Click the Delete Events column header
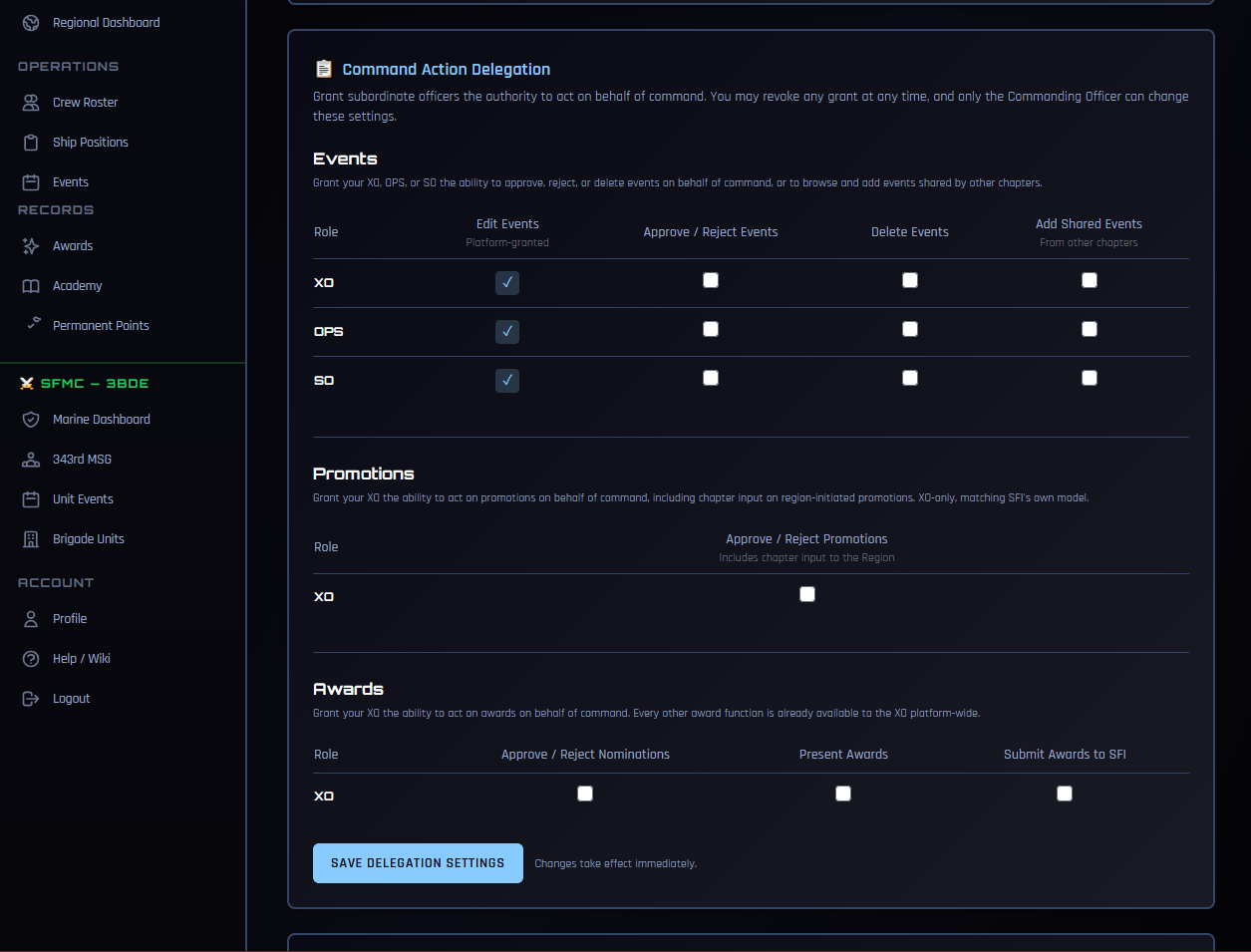 pyautogui.click(x=910, y=232)
